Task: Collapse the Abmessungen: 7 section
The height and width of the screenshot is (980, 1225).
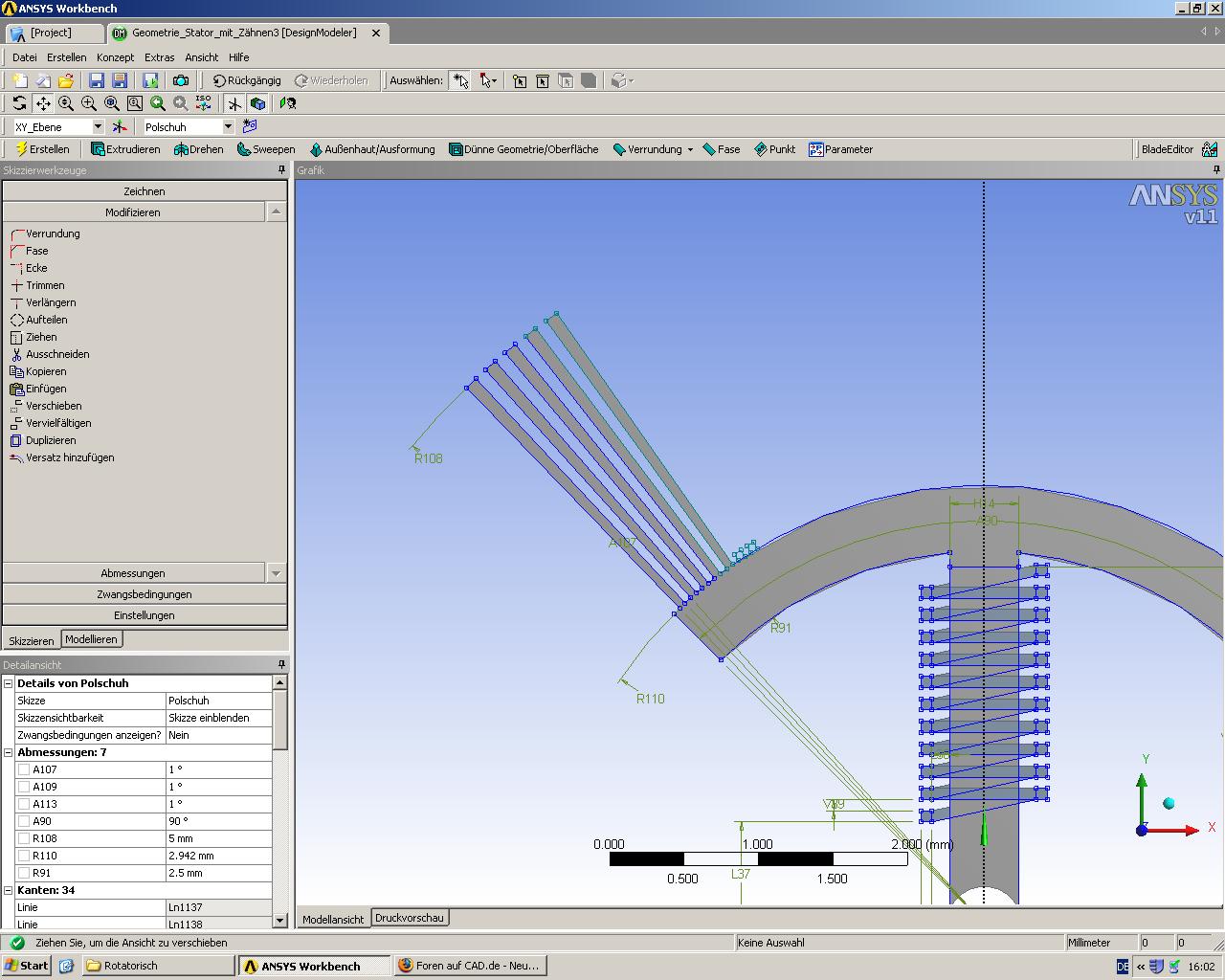Action: [9, 752]
